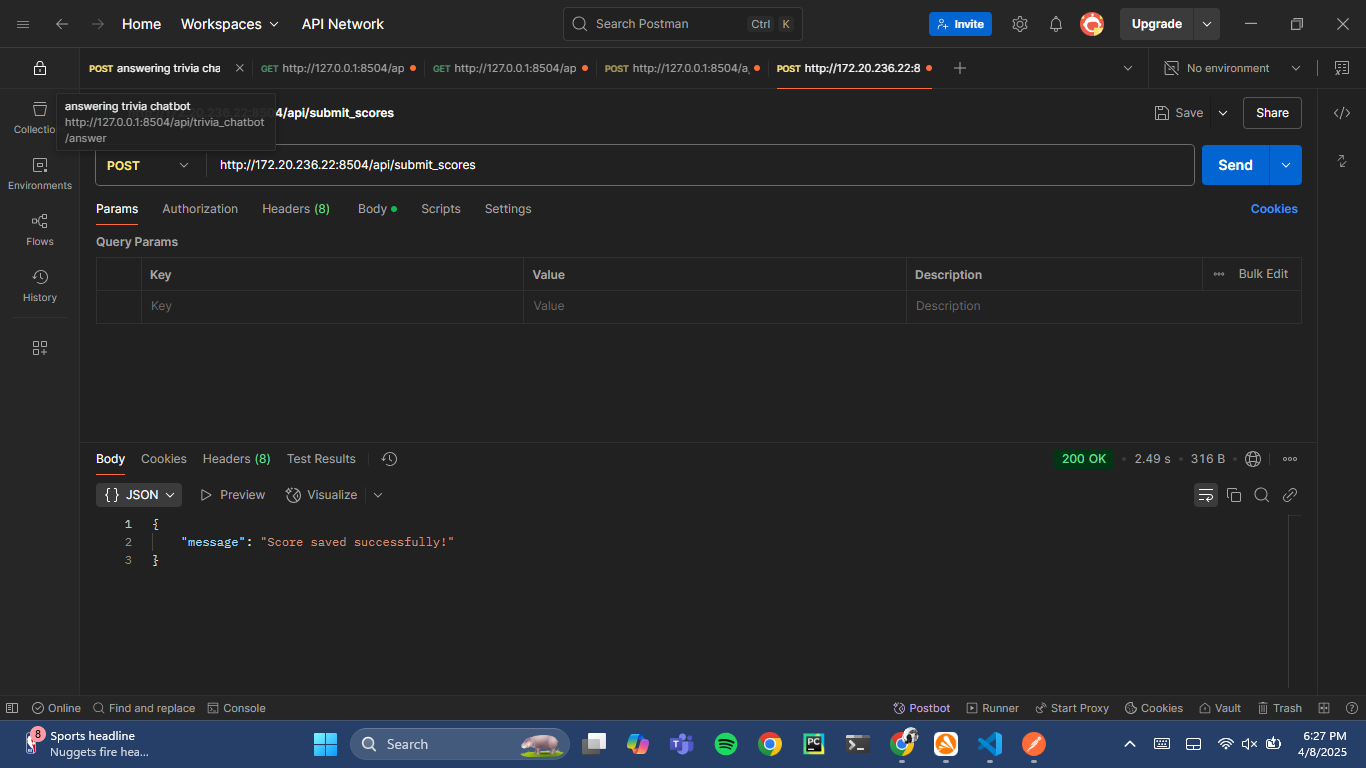Viewport: 1366px width, 768px height.
Task: Open the History sidebar panel
Action: pyautogui.click(x=40, y=285)
